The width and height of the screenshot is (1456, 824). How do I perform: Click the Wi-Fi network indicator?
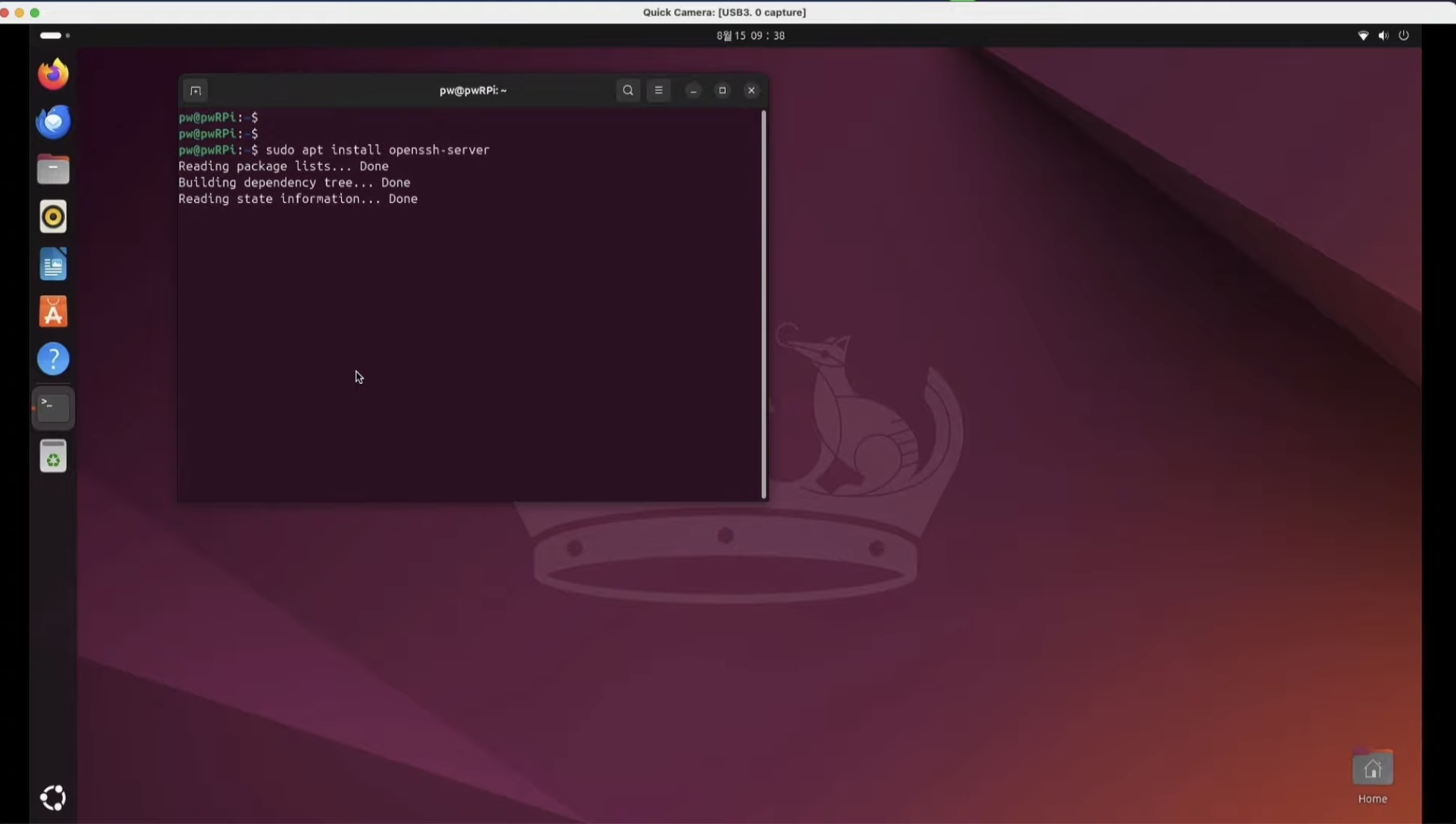[1363, 35]
